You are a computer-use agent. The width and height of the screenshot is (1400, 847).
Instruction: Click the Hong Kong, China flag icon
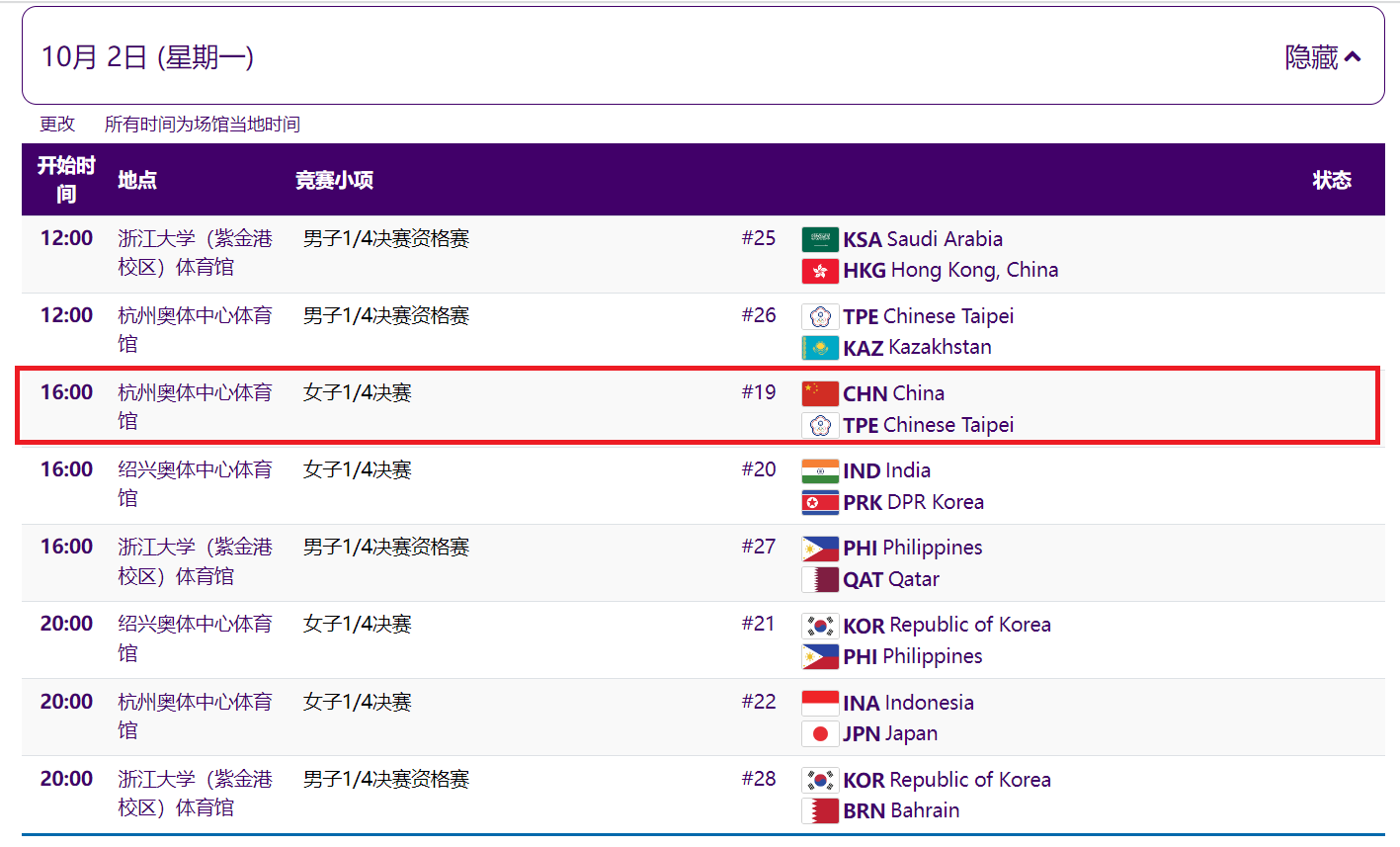[820, 271]
